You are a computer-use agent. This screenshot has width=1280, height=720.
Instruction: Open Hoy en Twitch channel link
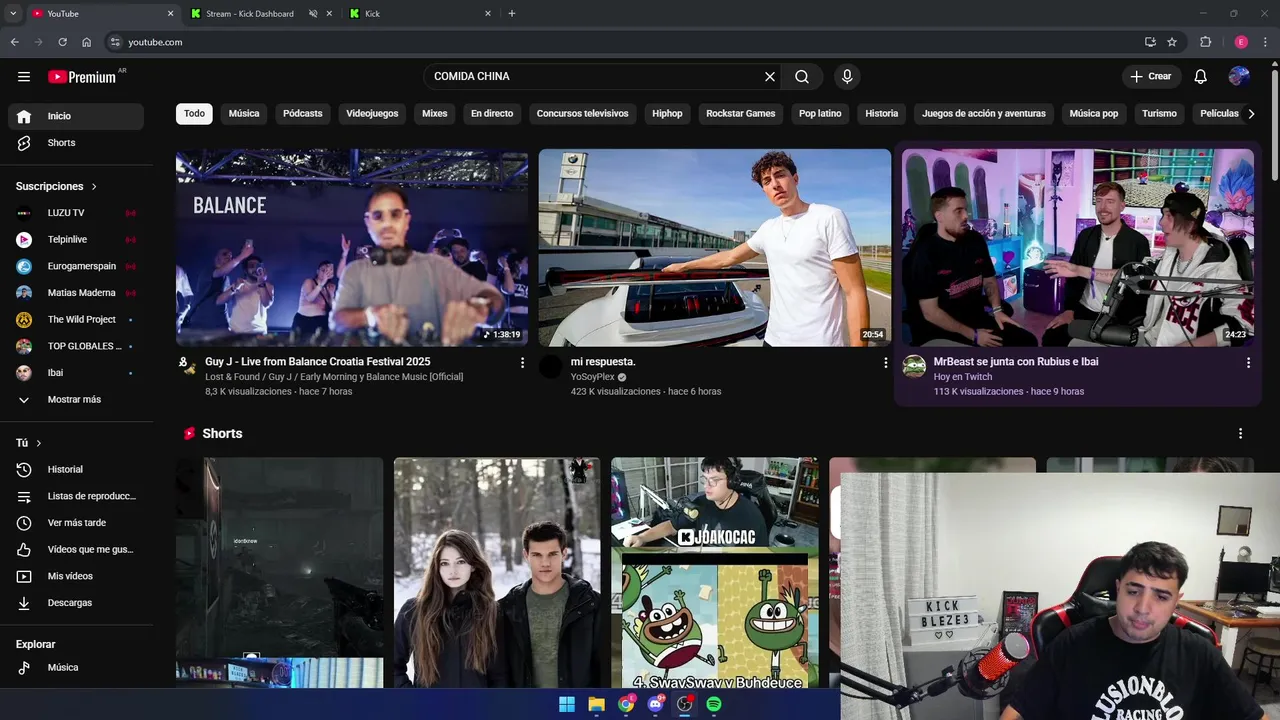963,378
